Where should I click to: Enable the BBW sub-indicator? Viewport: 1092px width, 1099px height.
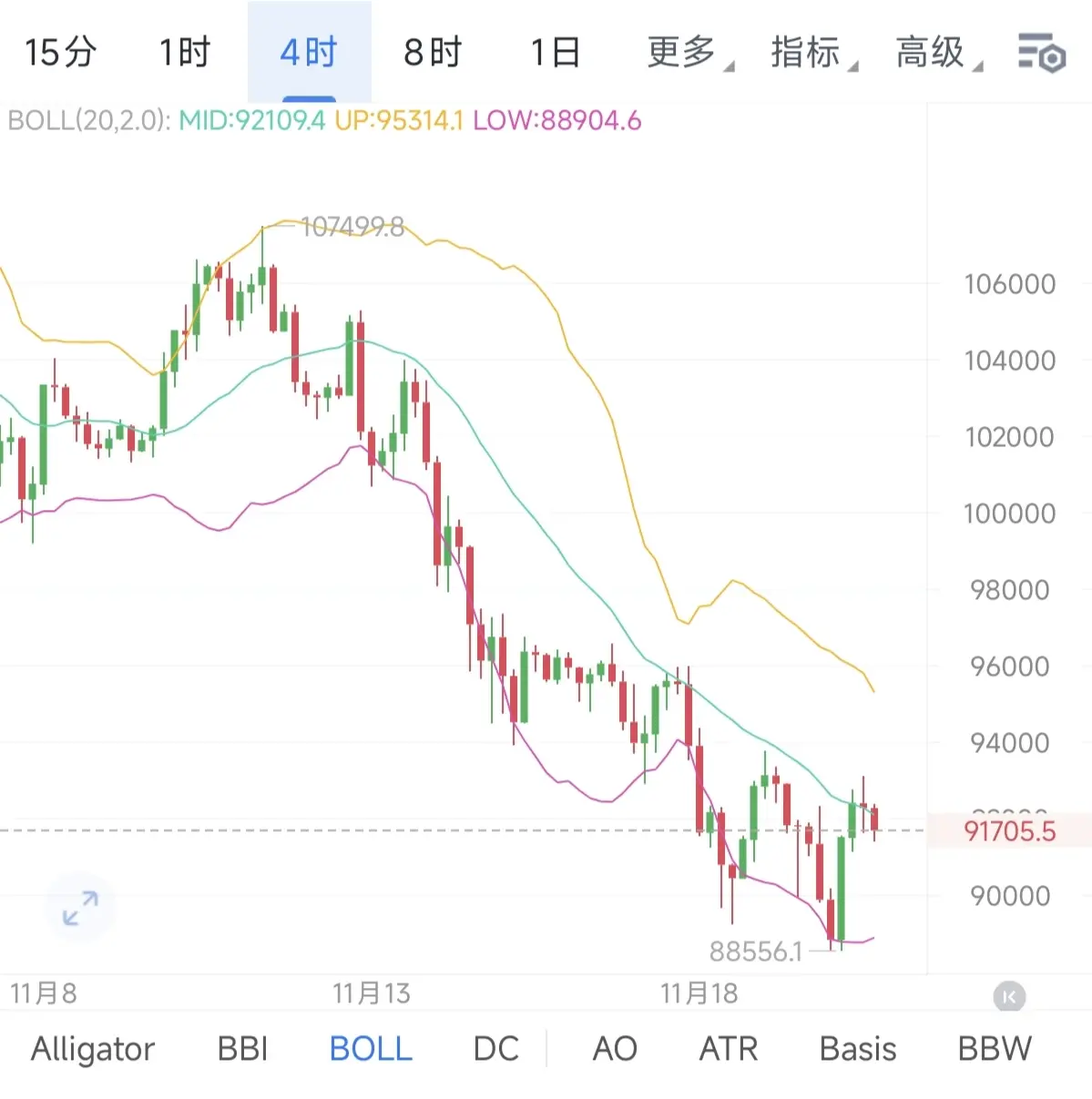(x=995, y=1049)
